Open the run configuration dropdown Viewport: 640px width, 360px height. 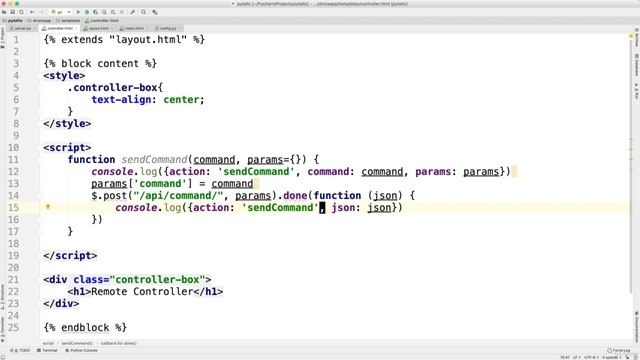click(x=61, y=12)
